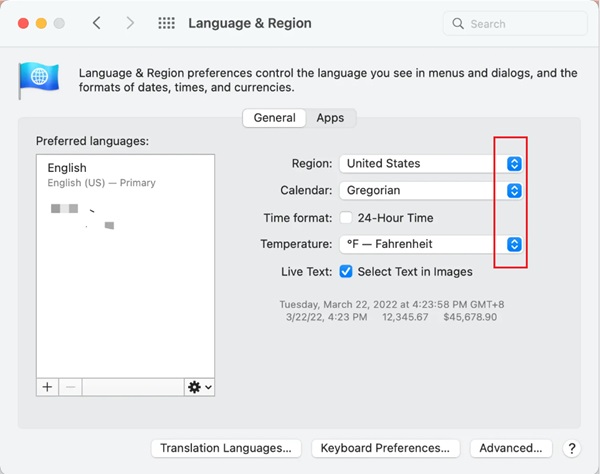Click the Advanced button
The width and height of the screenshot is (600, 474).
click(x=510, y=449)
